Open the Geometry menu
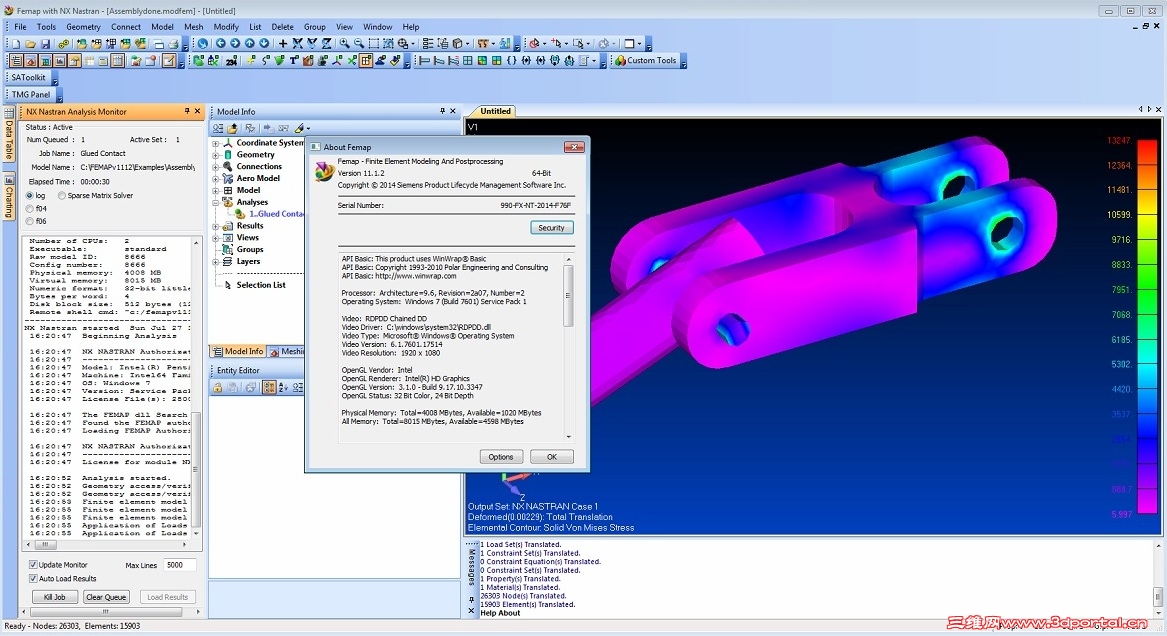 click(x=83, y=27)
